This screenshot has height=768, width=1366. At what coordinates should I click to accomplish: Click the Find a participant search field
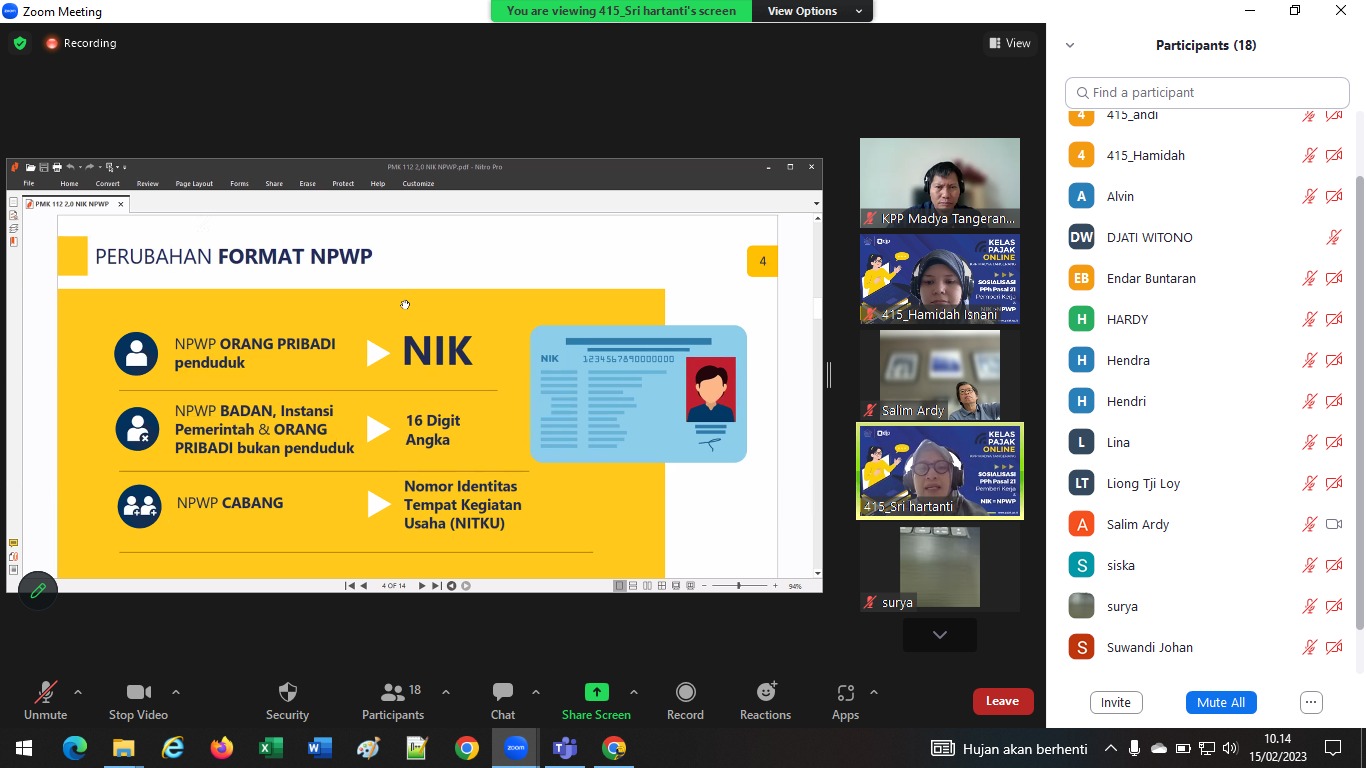[1207, 92]
